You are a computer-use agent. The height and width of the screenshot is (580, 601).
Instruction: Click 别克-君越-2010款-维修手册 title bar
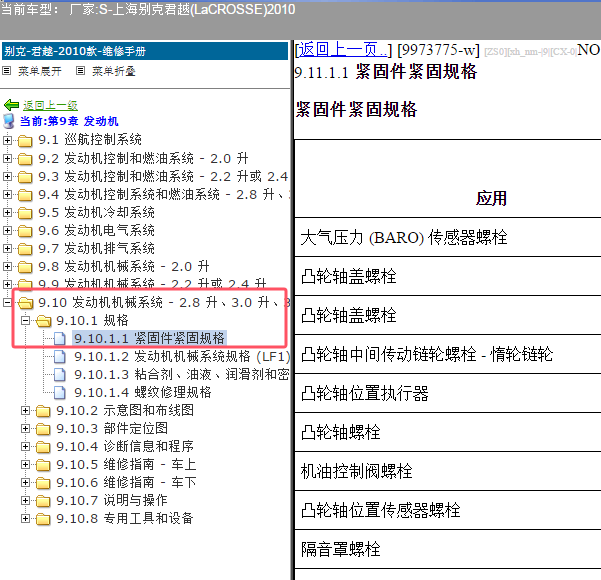point(145,51)
